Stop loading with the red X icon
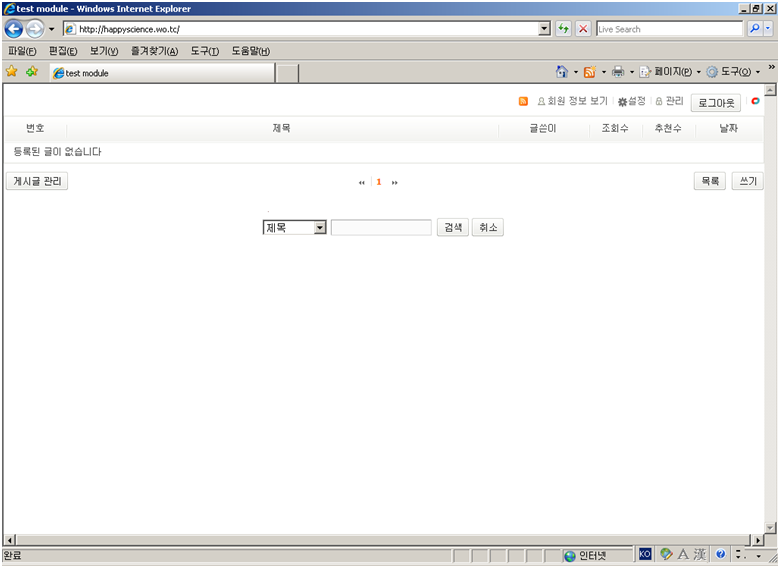 point(583,29)
